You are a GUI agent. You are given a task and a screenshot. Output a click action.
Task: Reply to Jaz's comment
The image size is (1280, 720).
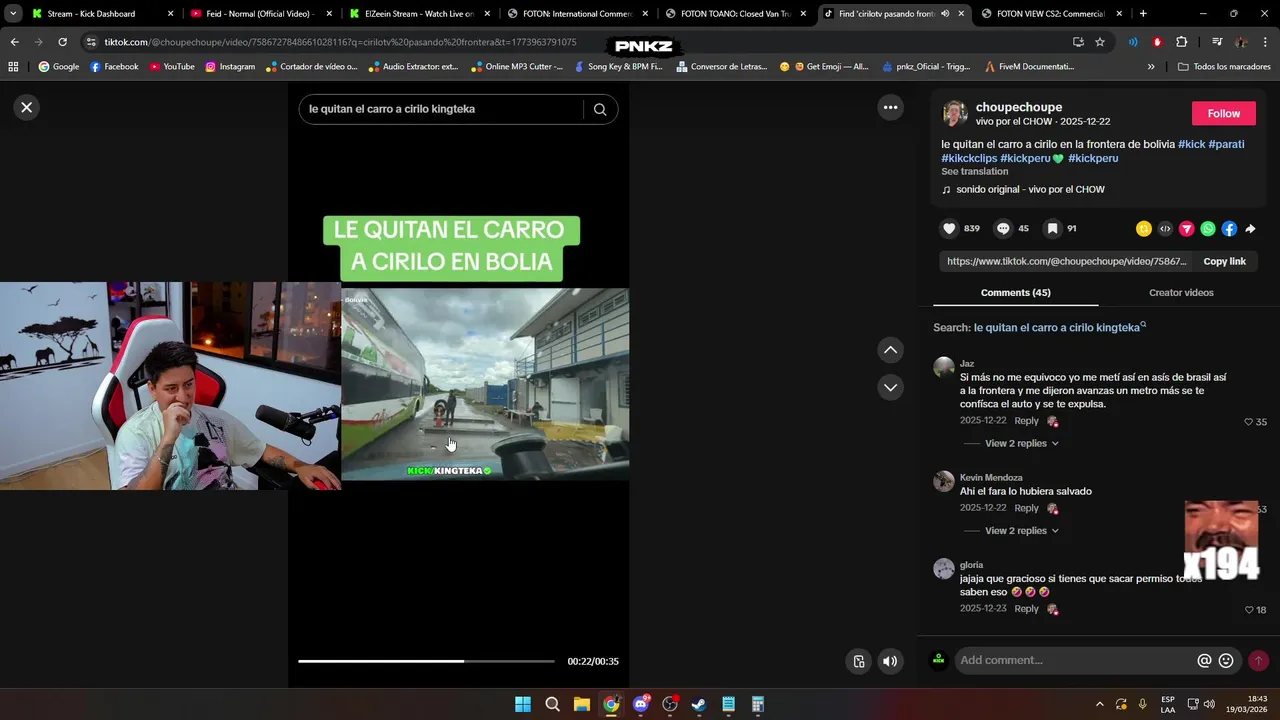pyautogui.click(x=1026, y=421)
